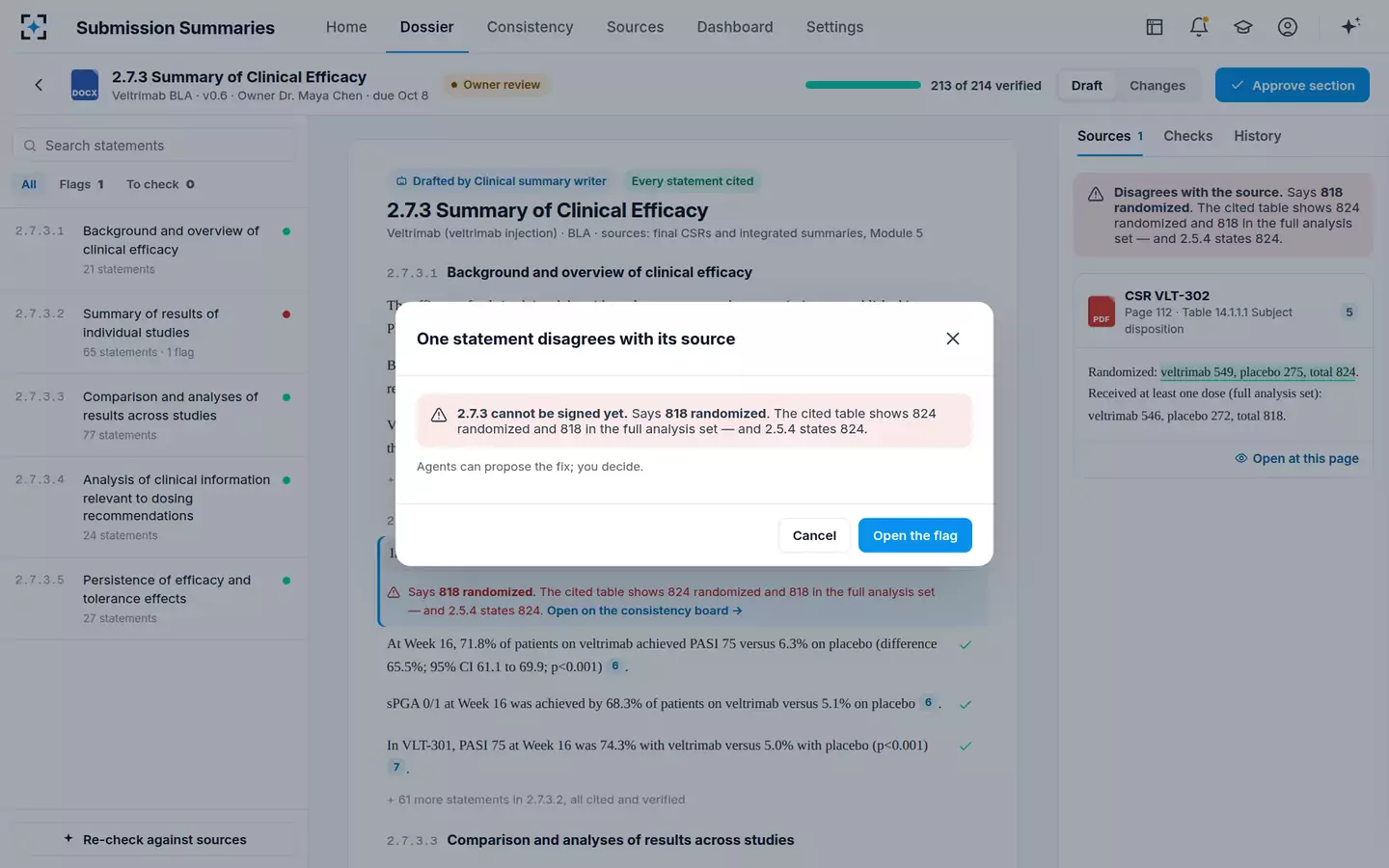Open the layout panel icon in header
Screen dimensions: 1389x868
point(1155,27)
